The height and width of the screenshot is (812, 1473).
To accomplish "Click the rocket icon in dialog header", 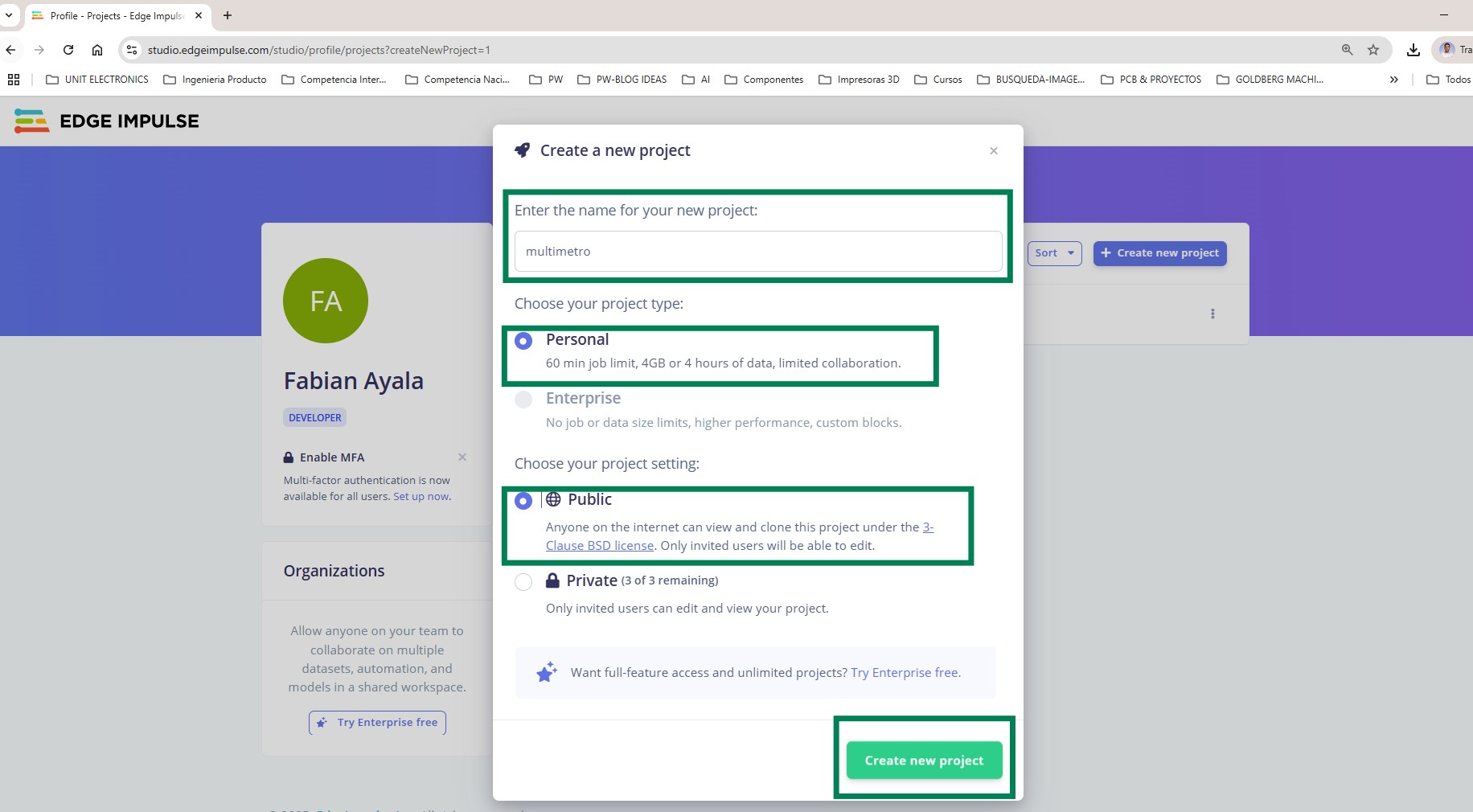I will pos(523,150).
